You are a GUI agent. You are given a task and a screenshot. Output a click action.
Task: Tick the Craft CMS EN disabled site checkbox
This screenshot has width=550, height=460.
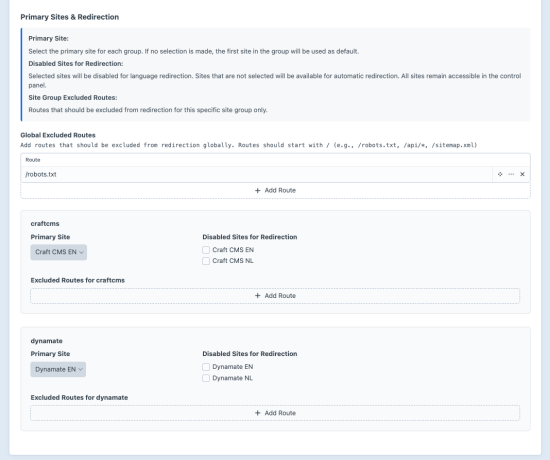point(206,250)
